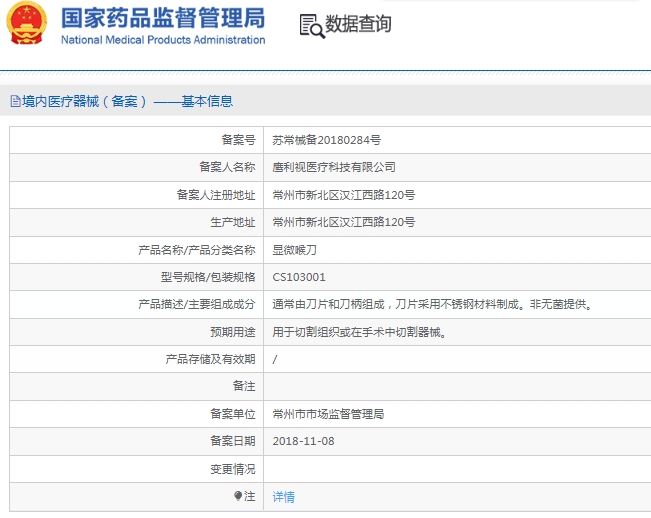651x518 pixels.
Task: Click the 备注 label
Action: coord(244,386)
